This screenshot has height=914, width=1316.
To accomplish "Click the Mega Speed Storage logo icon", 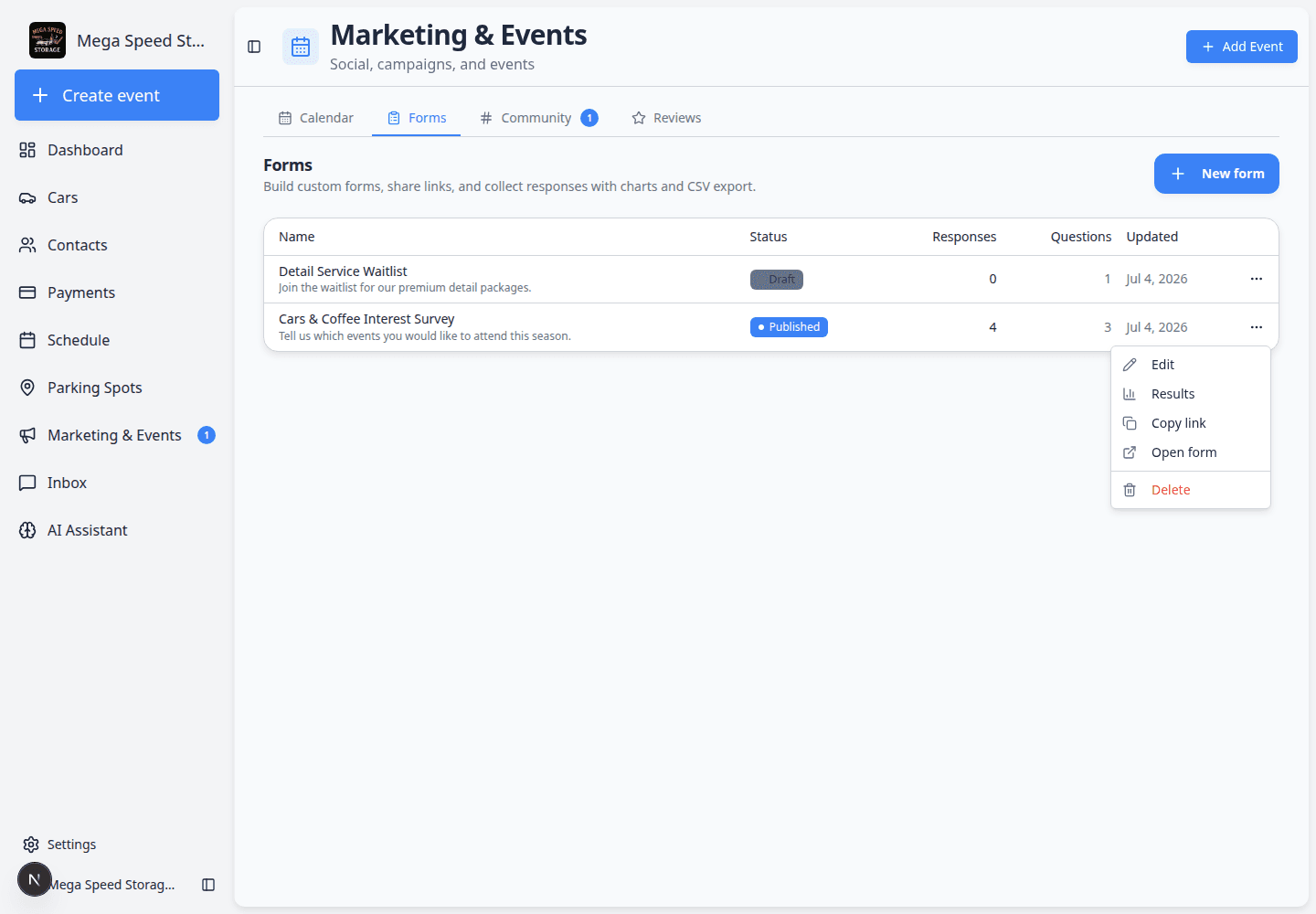I will point(48,40).
